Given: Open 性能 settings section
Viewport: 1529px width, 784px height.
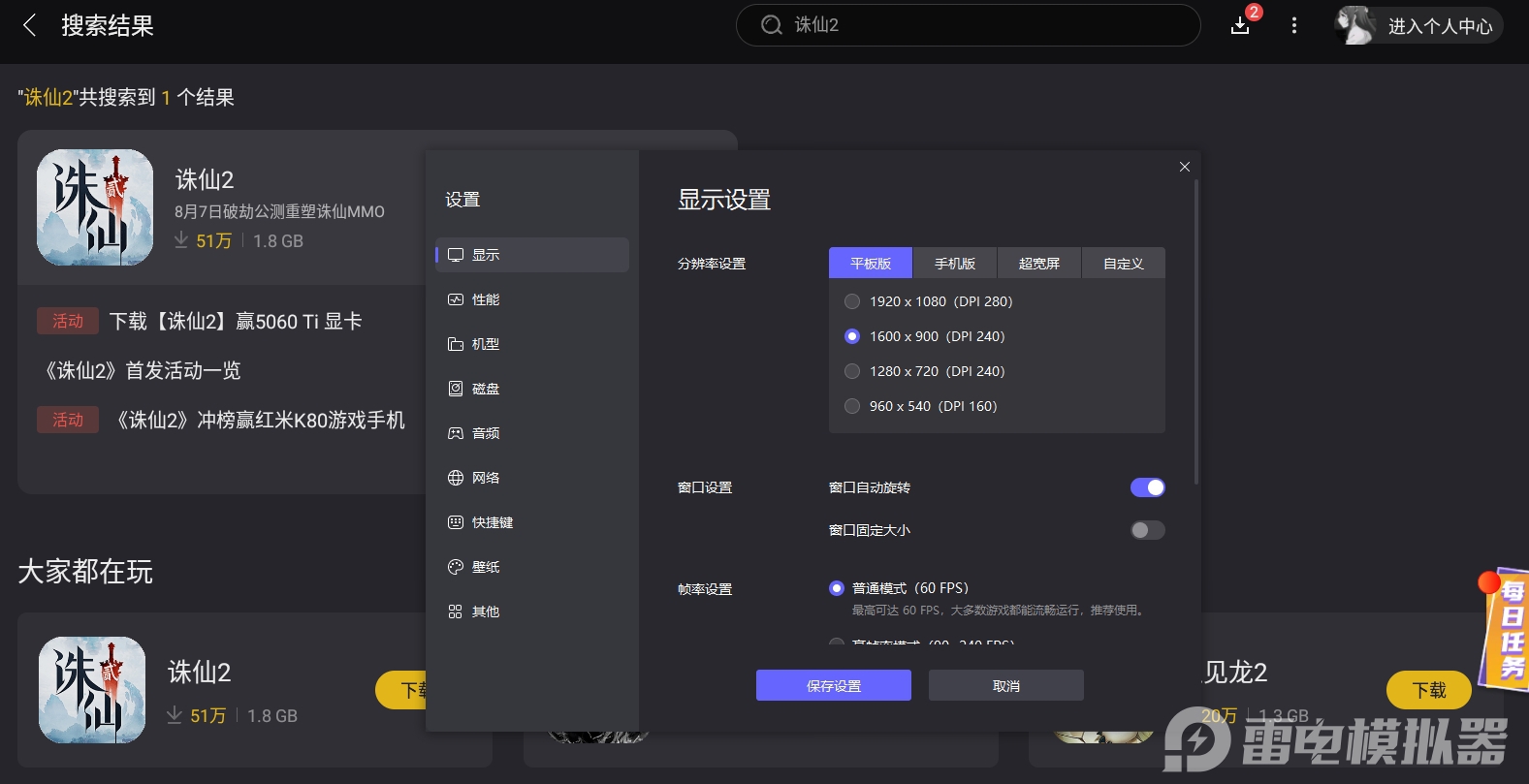Looking at the screenshot, I should (x=532, y=299).
